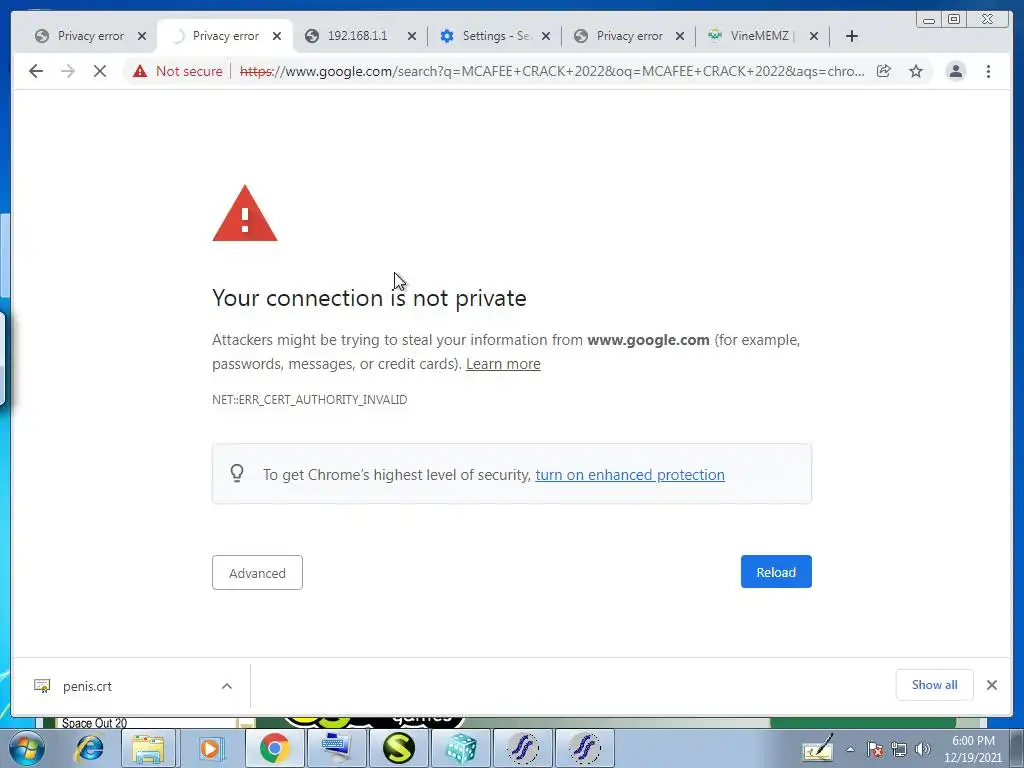This screenshot has width=1024, height=768.
Task: Click the large red warning triangle
Action: 245,214
